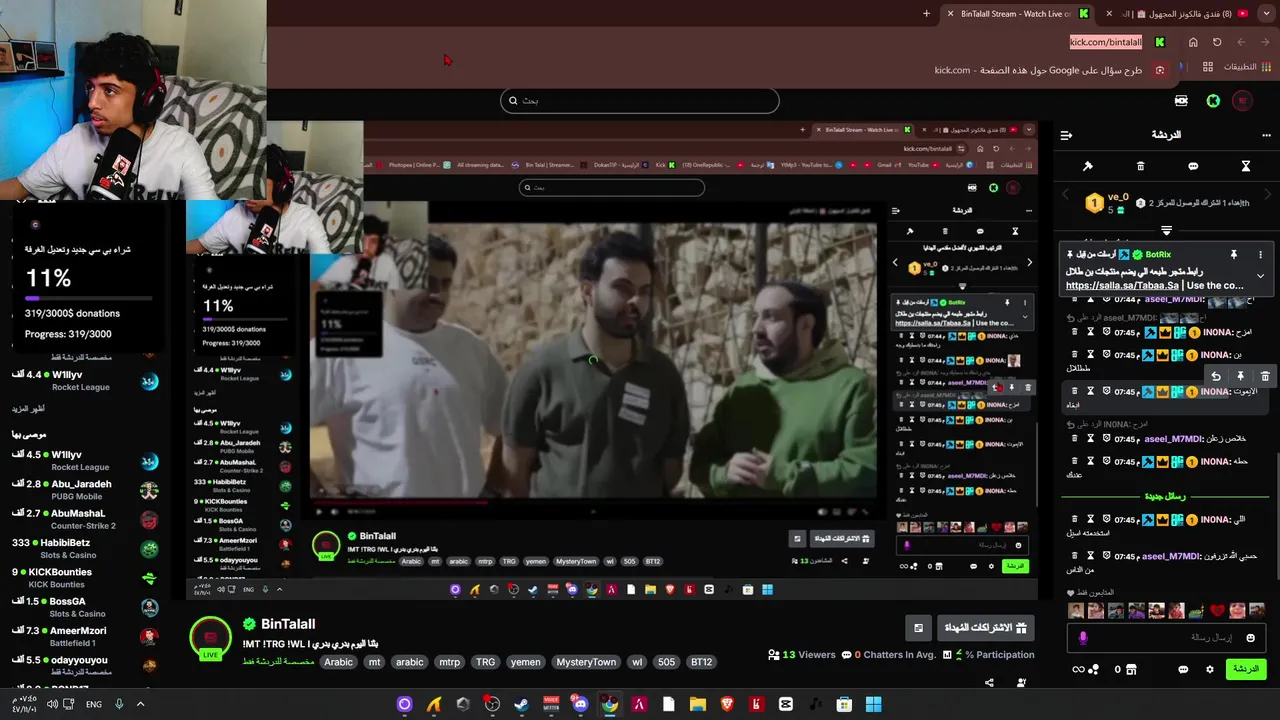Reload the browser page

coord(1217,42)
